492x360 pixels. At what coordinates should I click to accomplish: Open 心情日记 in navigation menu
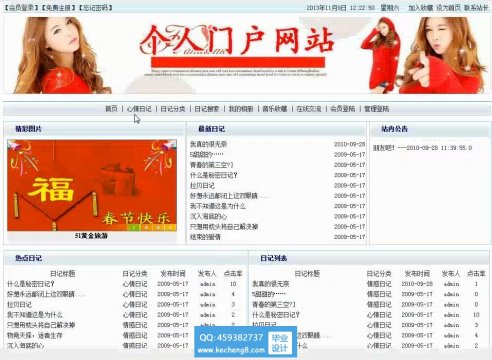tap(139, 109)
